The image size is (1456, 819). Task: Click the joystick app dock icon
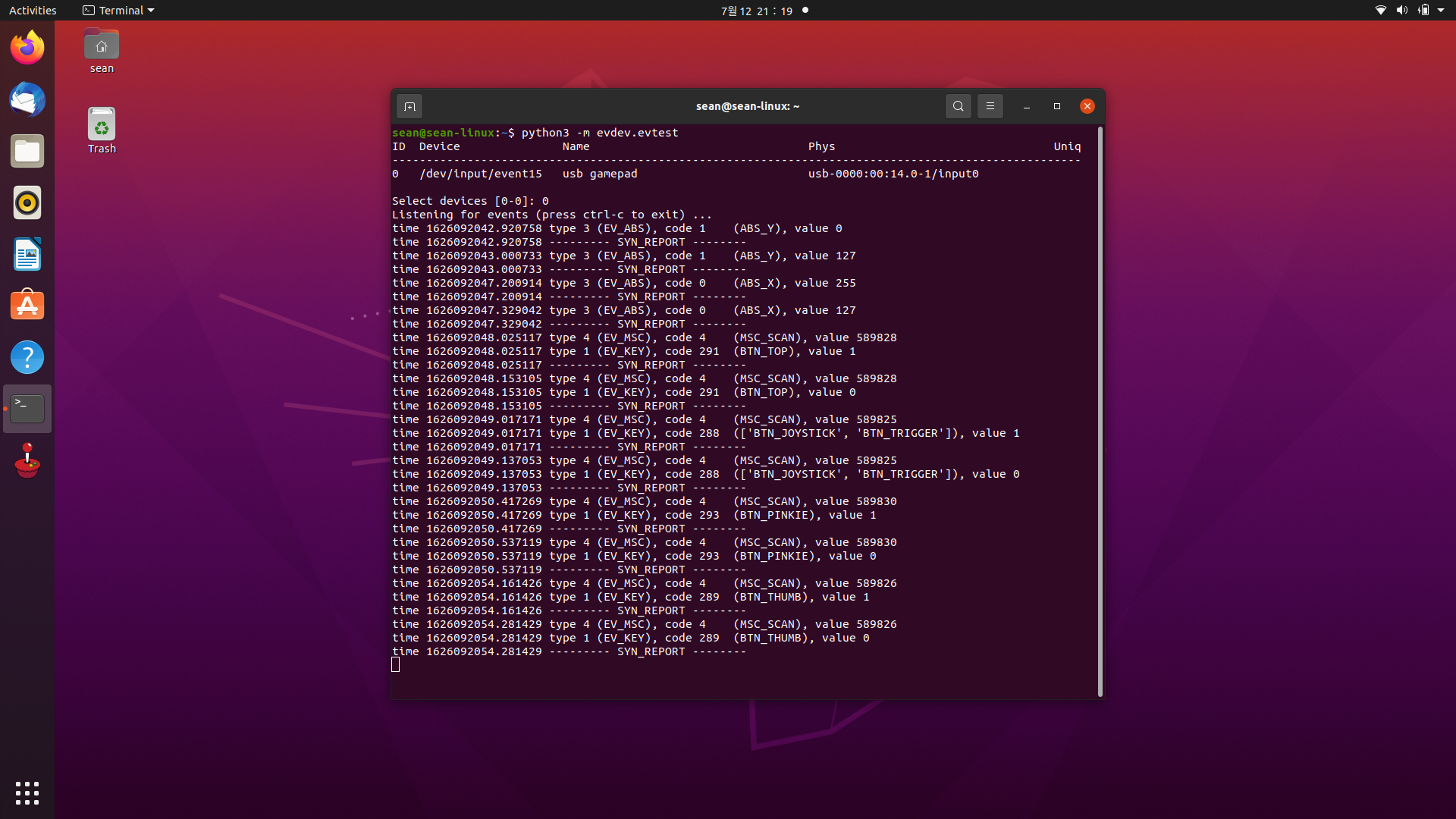coord(27,461)
